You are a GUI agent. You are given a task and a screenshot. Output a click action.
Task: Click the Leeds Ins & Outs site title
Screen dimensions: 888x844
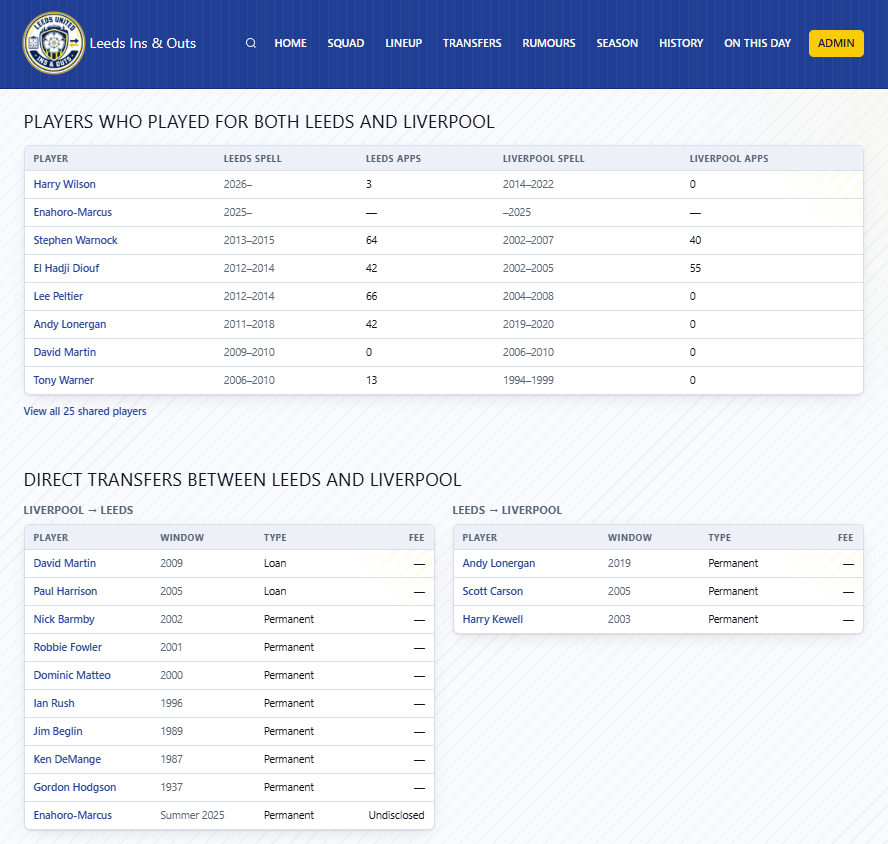143,43
